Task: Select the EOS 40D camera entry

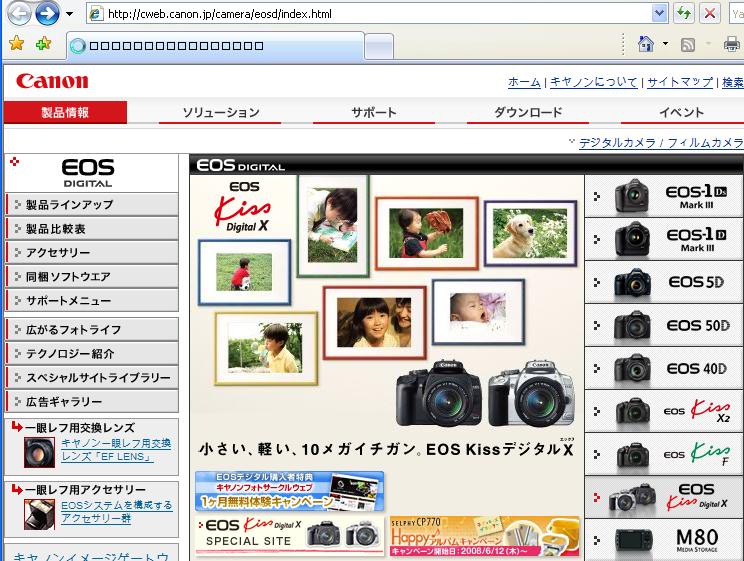Action: point(664,368)
